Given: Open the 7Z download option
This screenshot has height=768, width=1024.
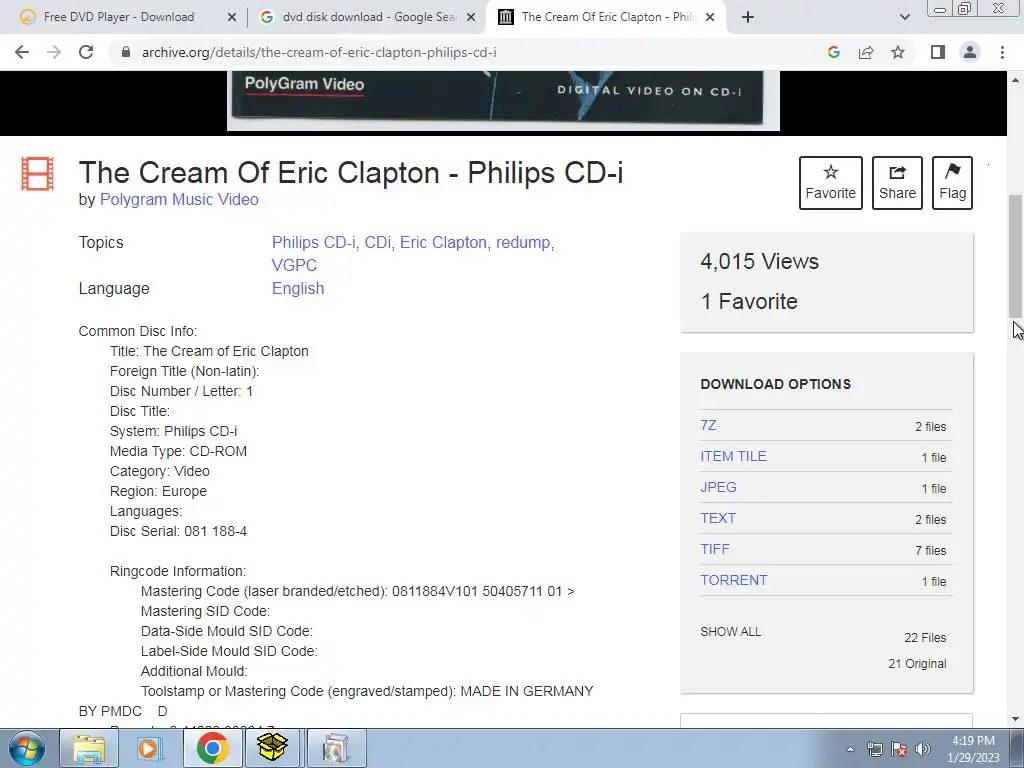Looking at the screenshot, I should (709, 425).
